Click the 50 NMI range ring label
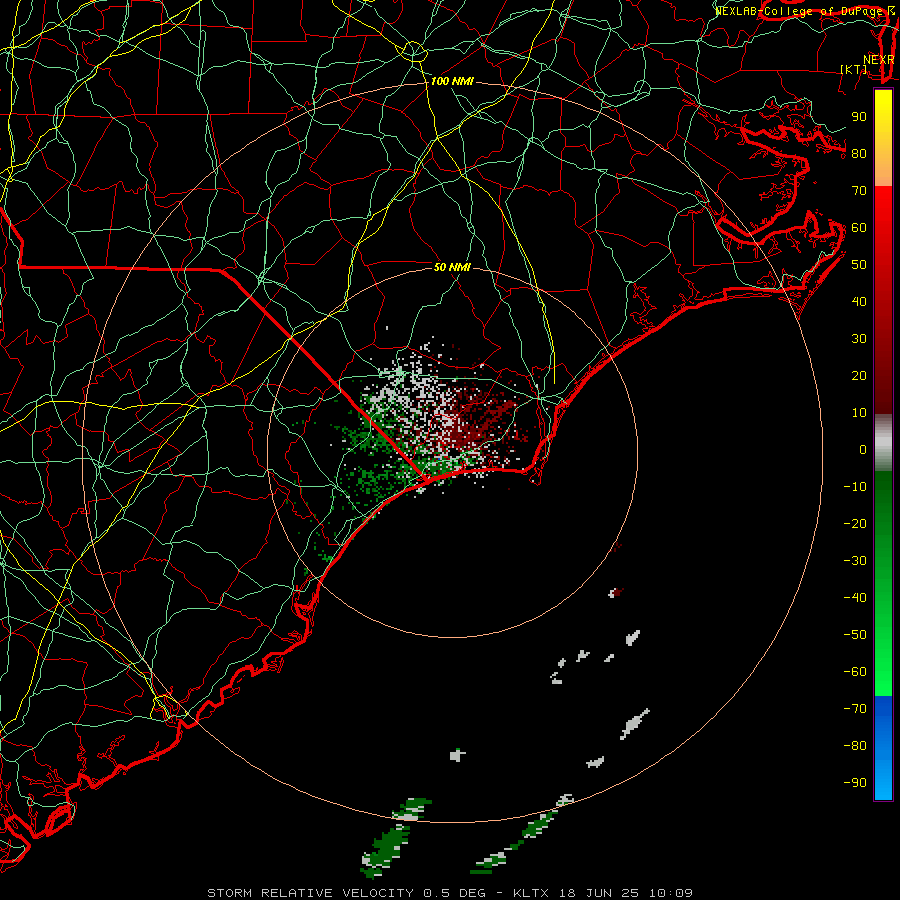Image resolution: width=900 pixels, height=900 pixels. pyautogui.click(x=452, y=267)
